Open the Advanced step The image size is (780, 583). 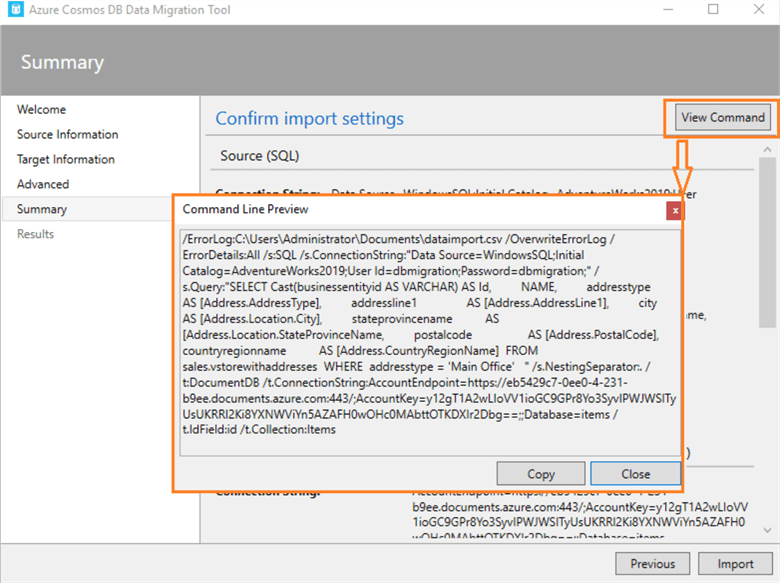[x=43, y=184]
